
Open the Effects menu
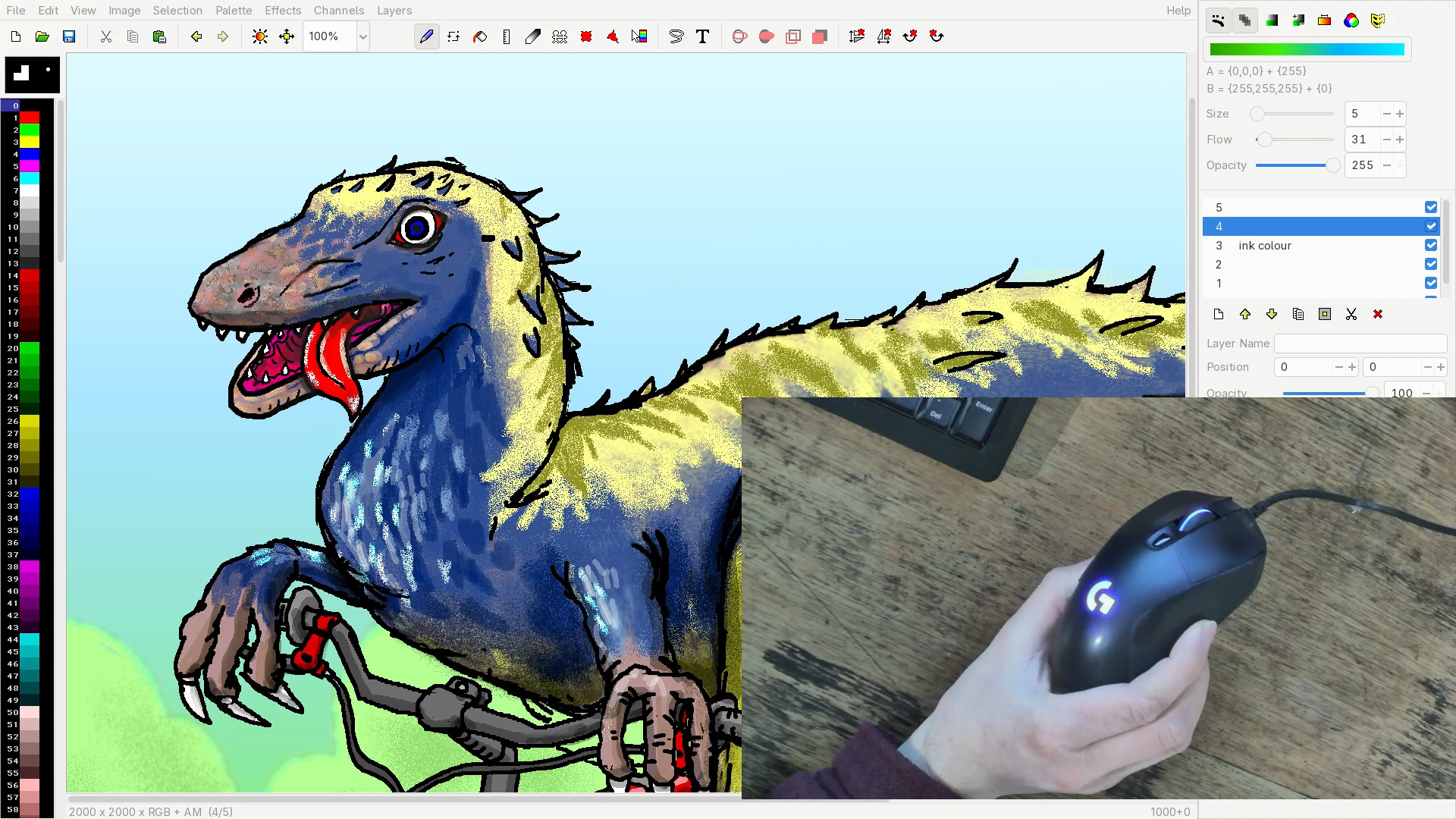[282, 11]
